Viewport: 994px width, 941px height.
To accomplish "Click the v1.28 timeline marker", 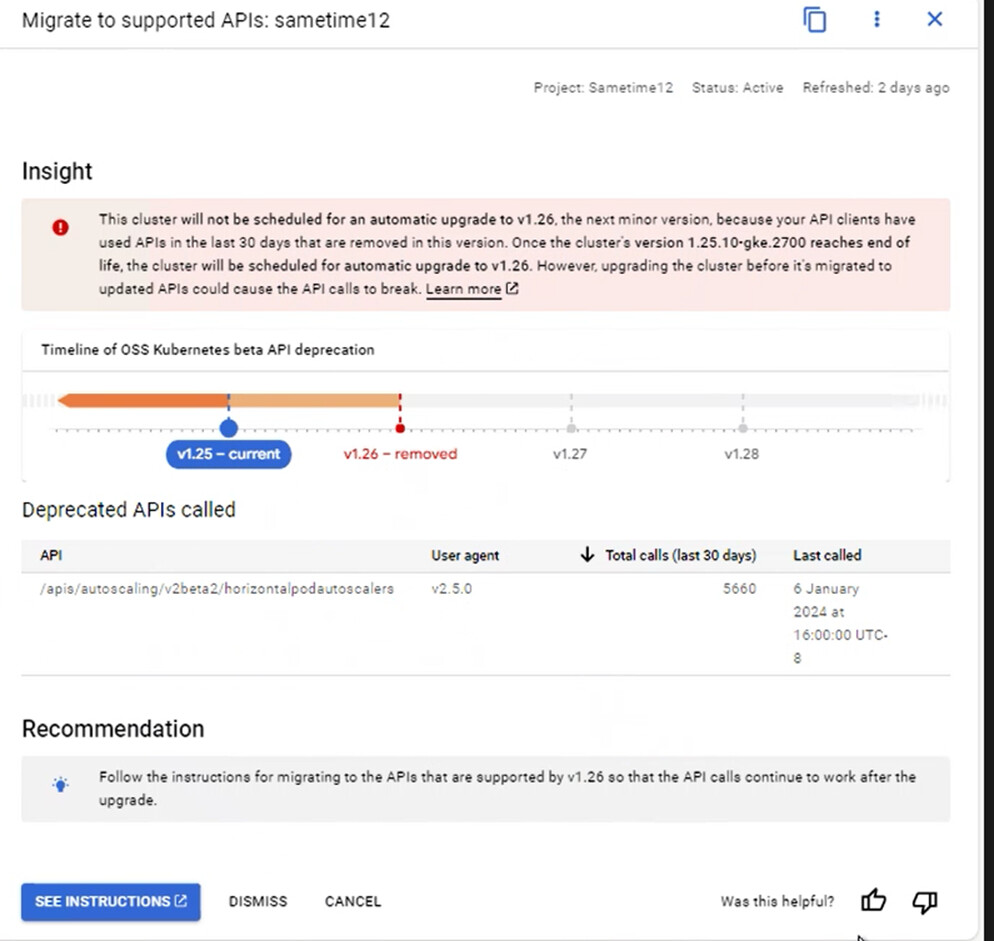I will [742, 454].
